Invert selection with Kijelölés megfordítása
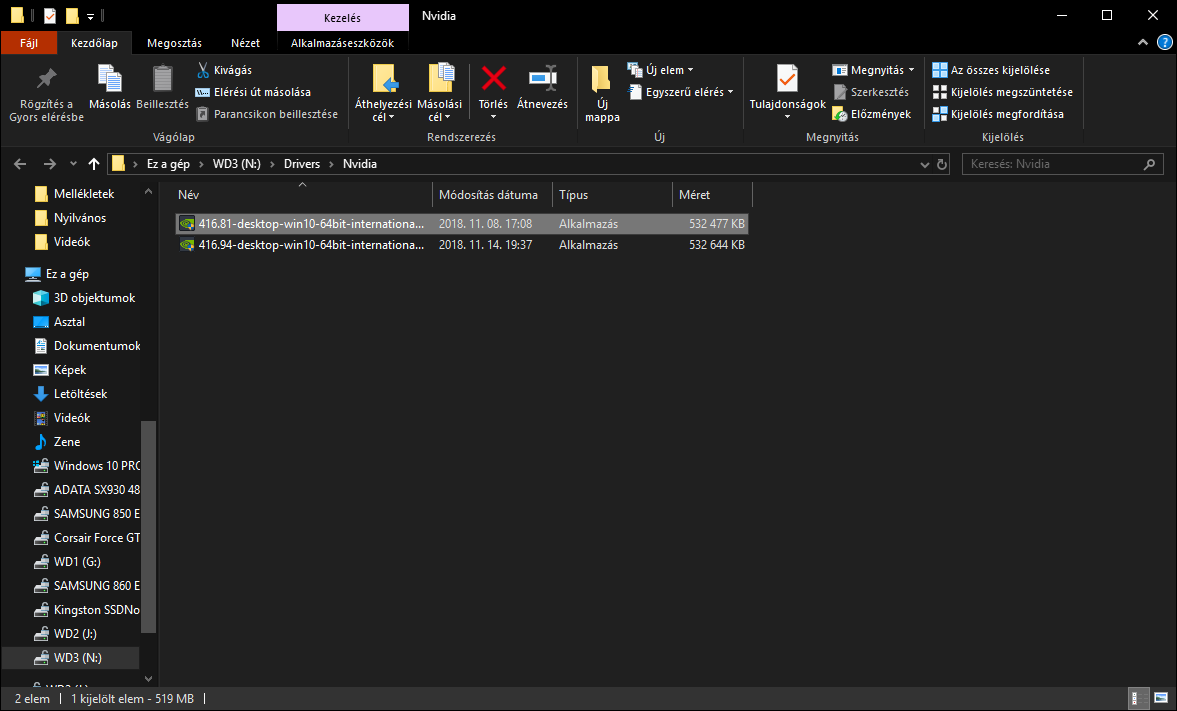 click(x=998, y=114)
